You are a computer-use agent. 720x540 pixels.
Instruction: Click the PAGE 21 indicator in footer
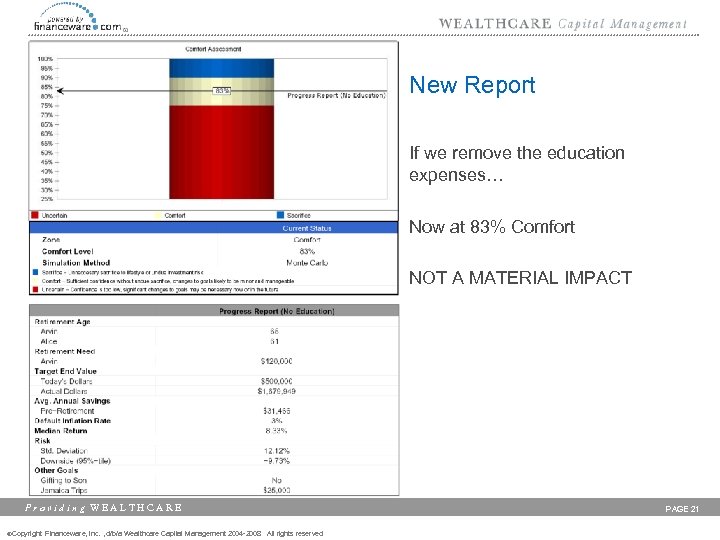coord(682,509)
